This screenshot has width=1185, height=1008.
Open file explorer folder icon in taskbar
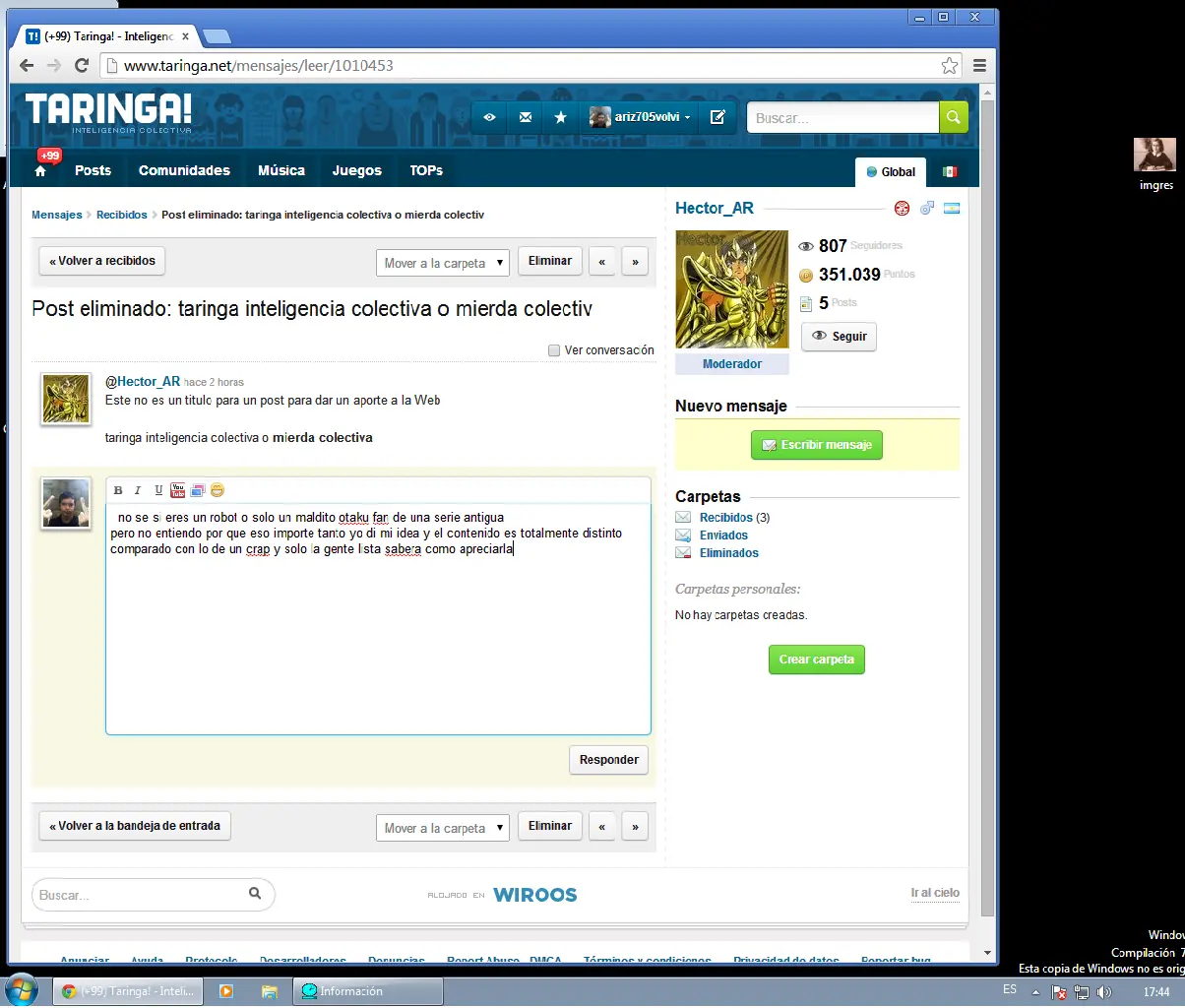coord(269,991)
